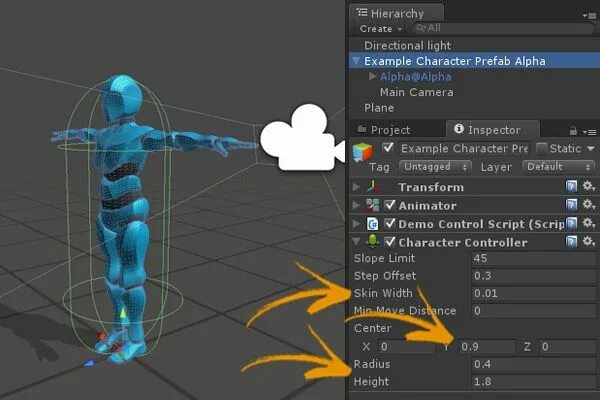Switch to the Project tab
This screenshot has height=400, width=600.
(x=385, y=130)
